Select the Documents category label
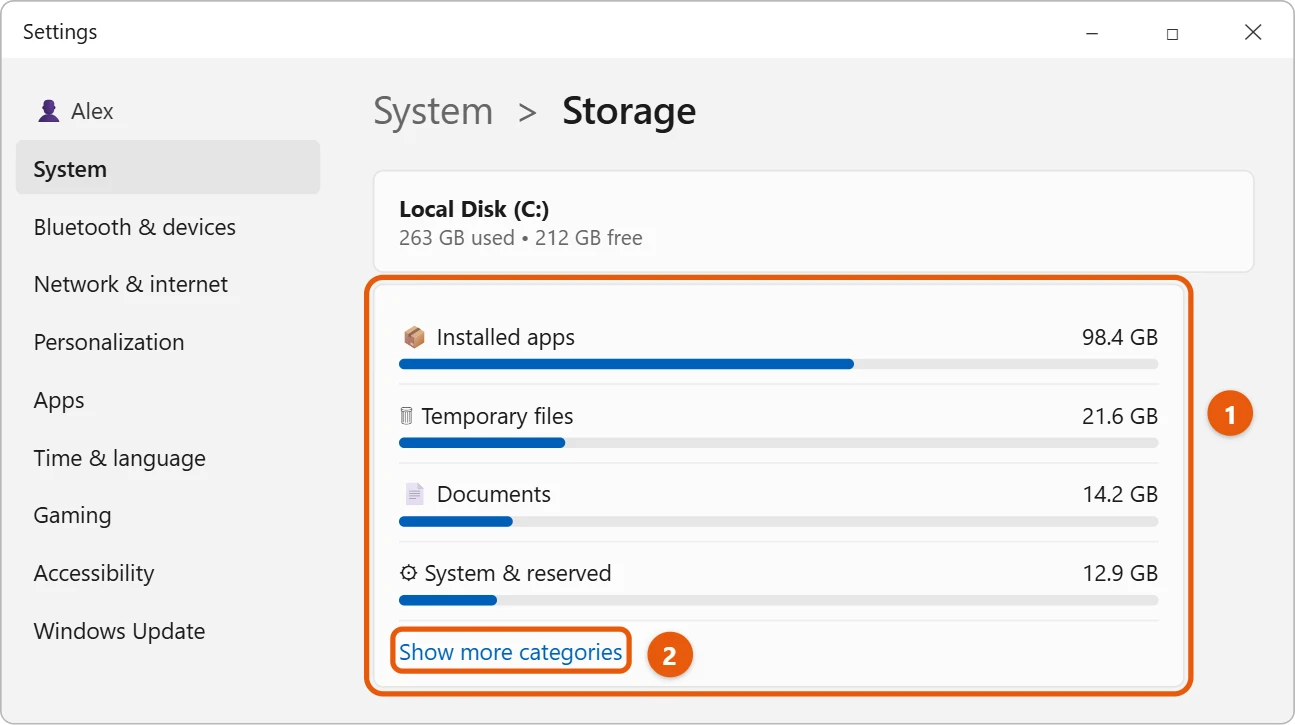This screenshot has height=725, width=1295. point(493,494)
